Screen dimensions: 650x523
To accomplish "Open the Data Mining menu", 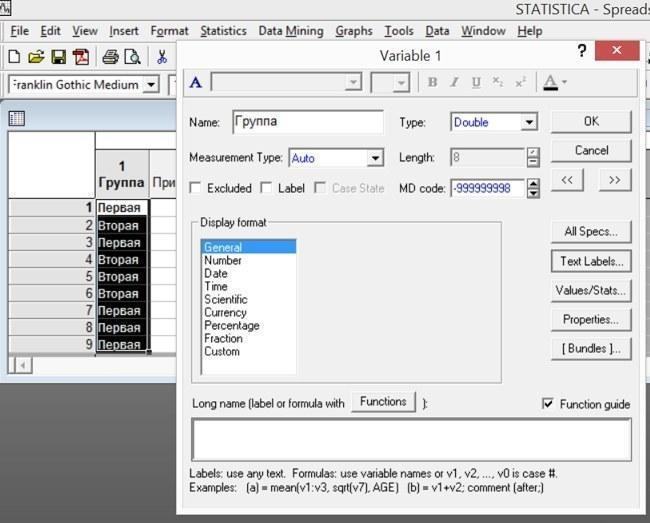I will tap(291, 31).
